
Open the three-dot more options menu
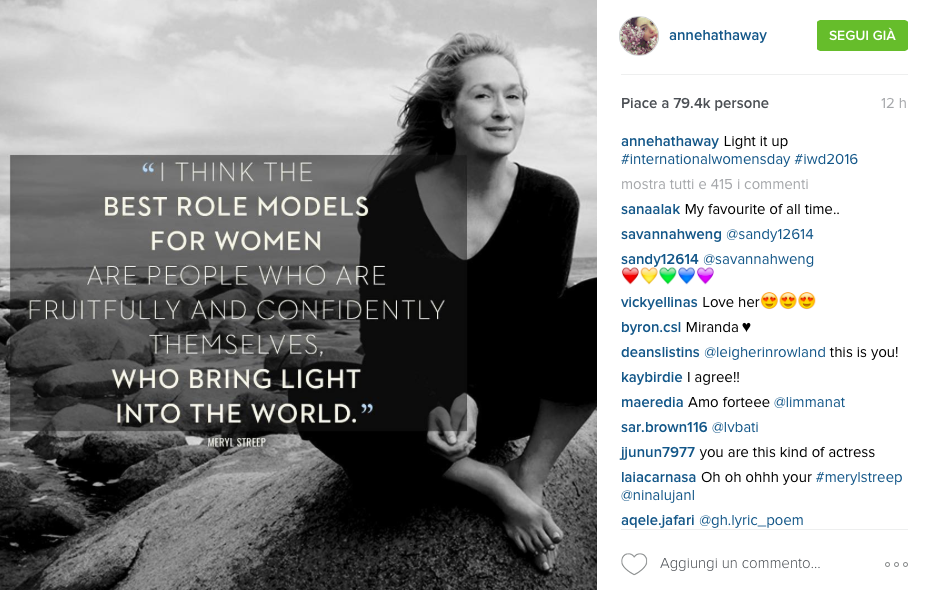tap(896, 565)
